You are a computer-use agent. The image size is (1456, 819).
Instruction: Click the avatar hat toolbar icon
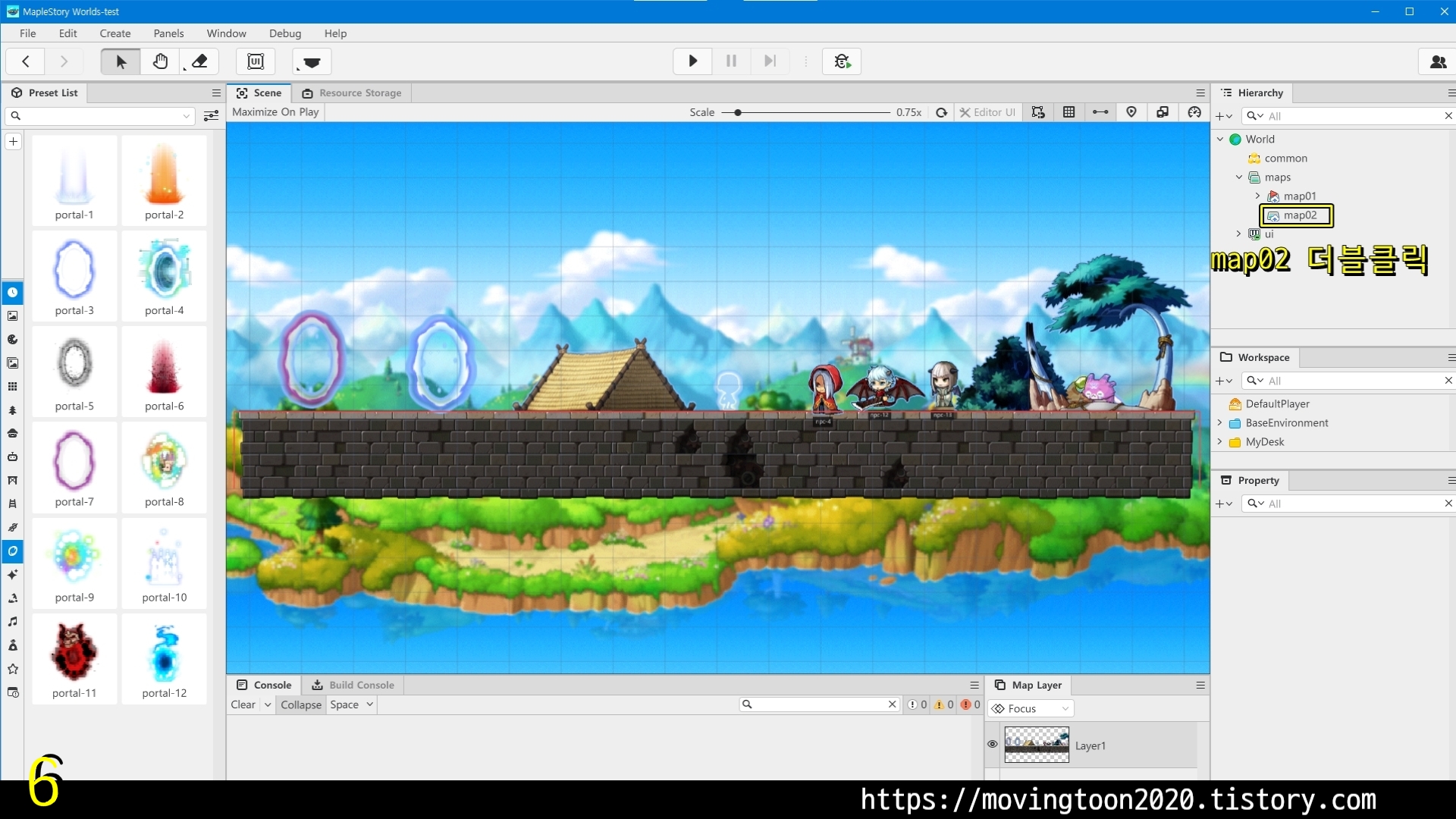[312, 61]
